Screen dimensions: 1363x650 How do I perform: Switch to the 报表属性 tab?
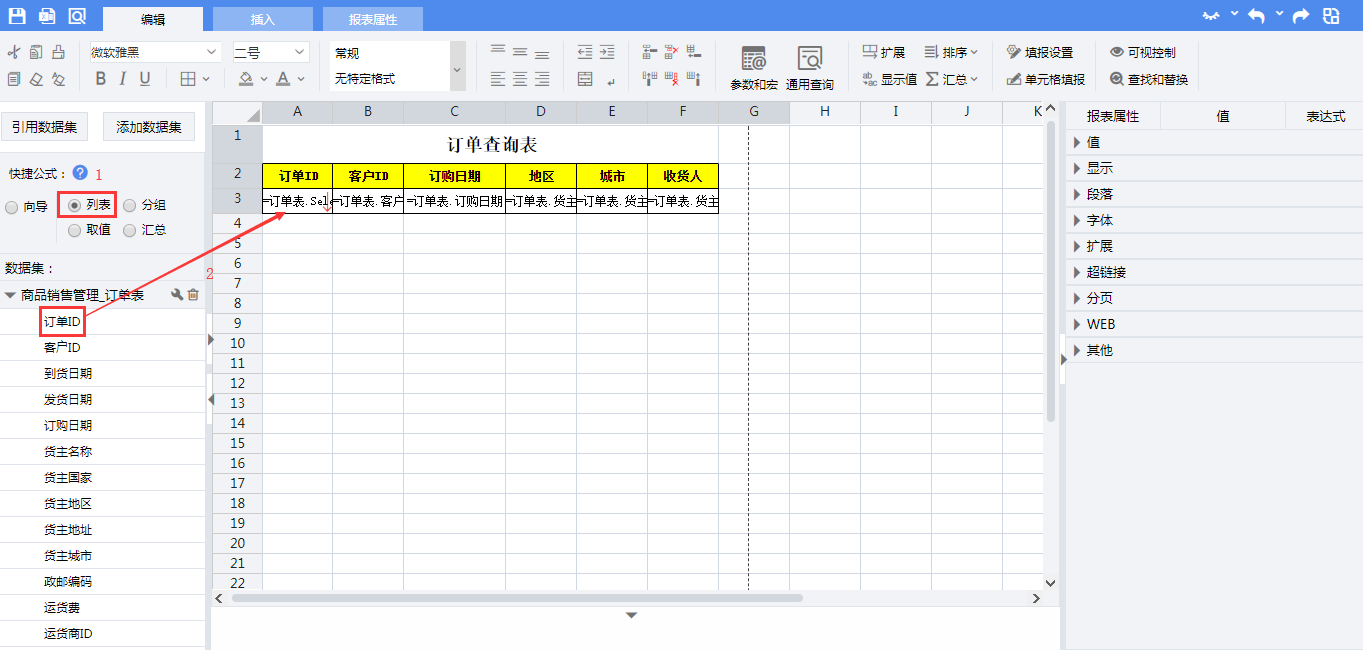point(372,19)
